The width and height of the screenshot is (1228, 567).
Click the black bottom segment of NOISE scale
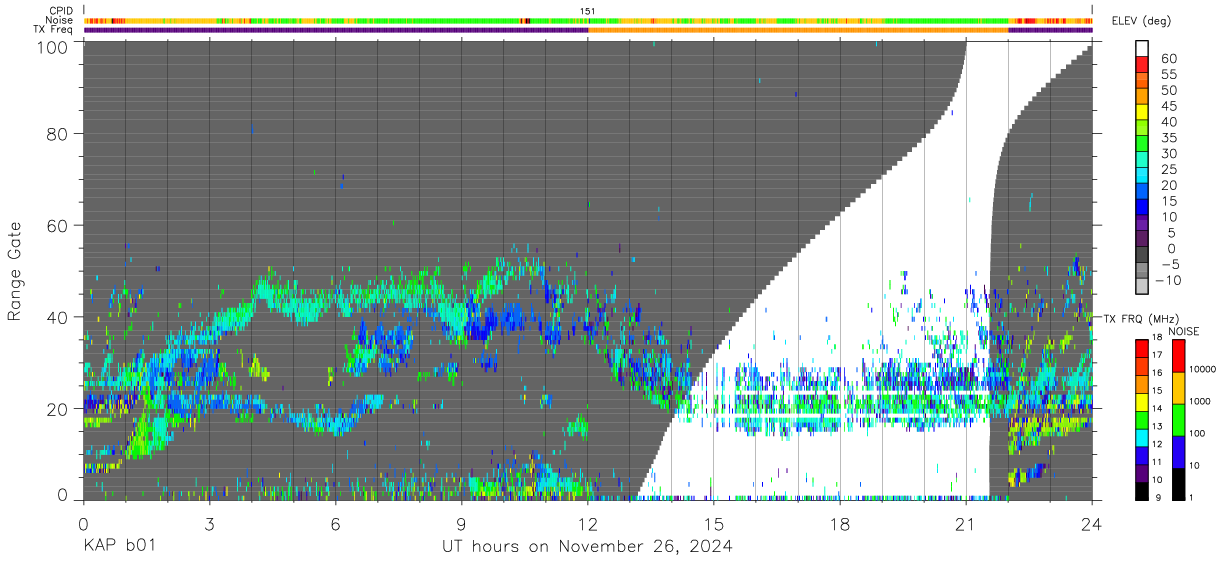point(1178,483)
